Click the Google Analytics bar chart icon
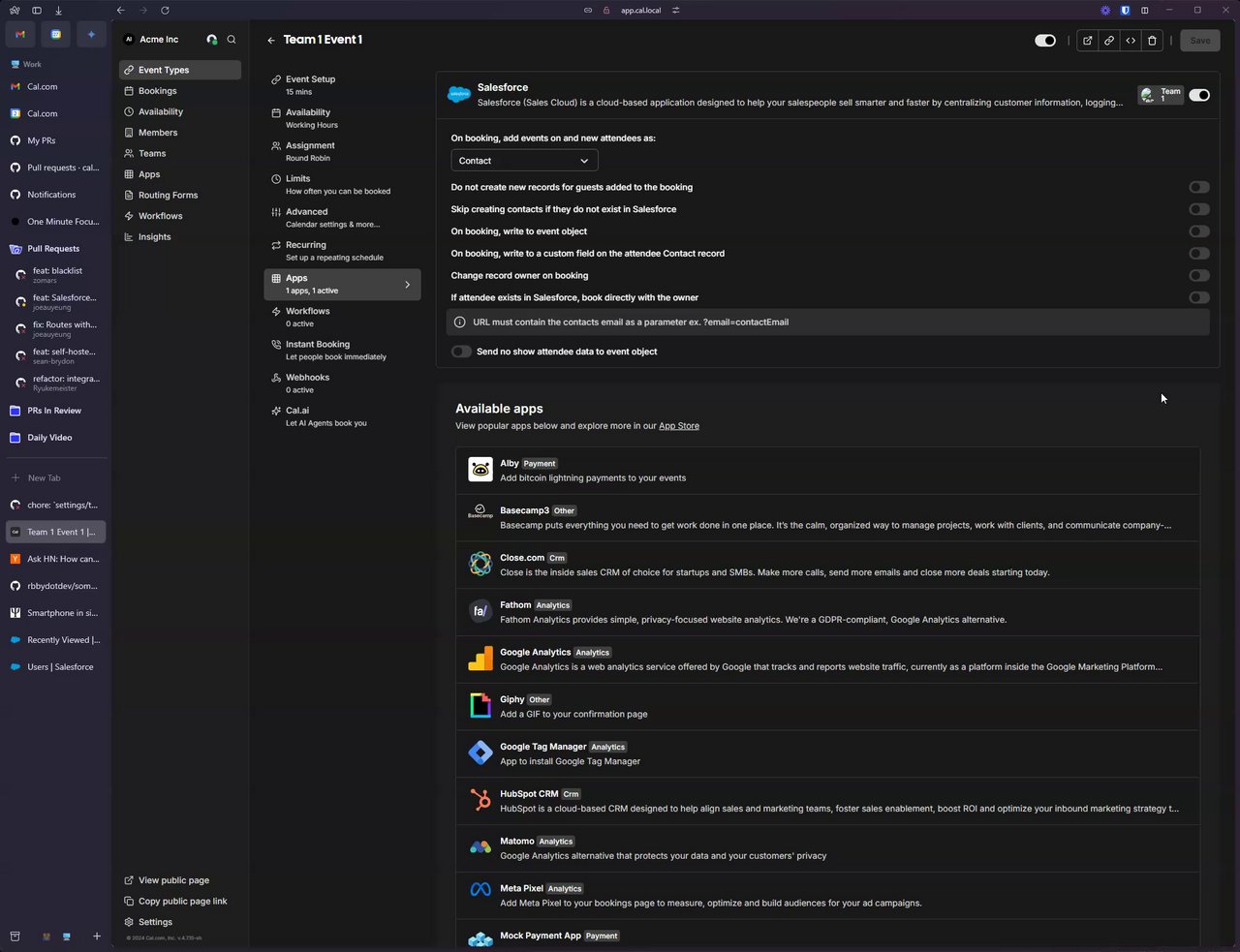 (480, 659)
